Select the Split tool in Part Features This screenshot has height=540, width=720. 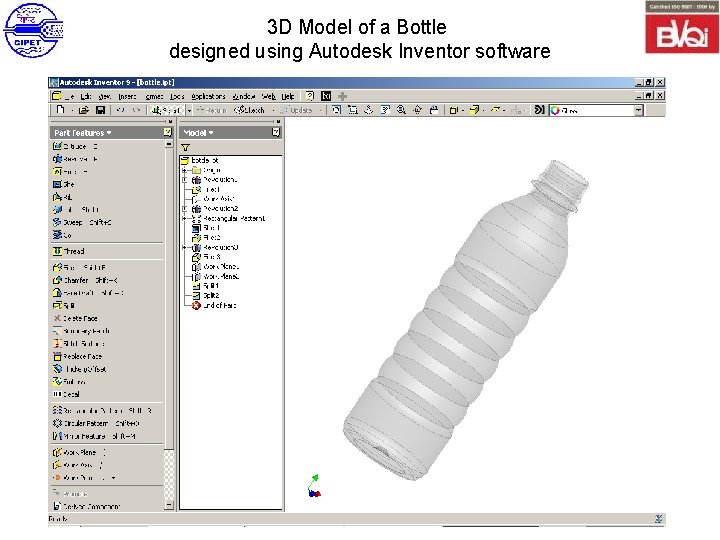63,305
